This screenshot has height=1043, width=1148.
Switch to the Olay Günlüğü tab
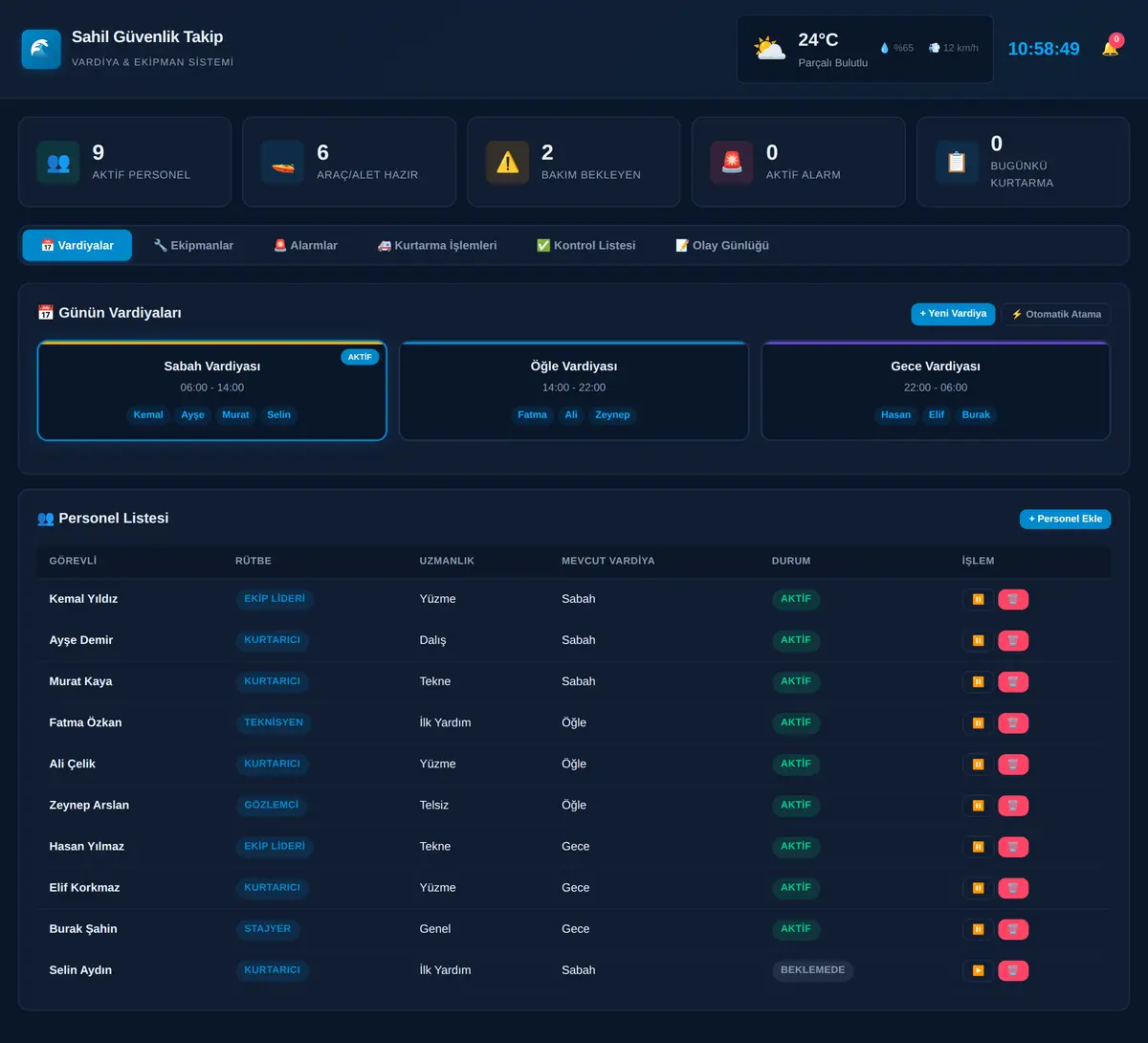722,246
